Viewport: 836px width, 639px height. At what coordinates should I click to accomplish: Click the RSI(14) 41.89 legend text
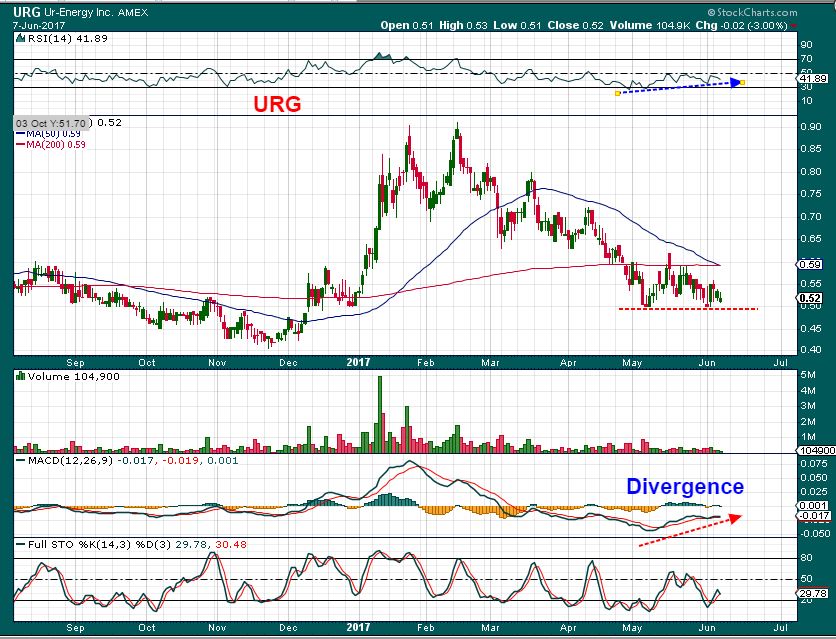pos(67,38)
